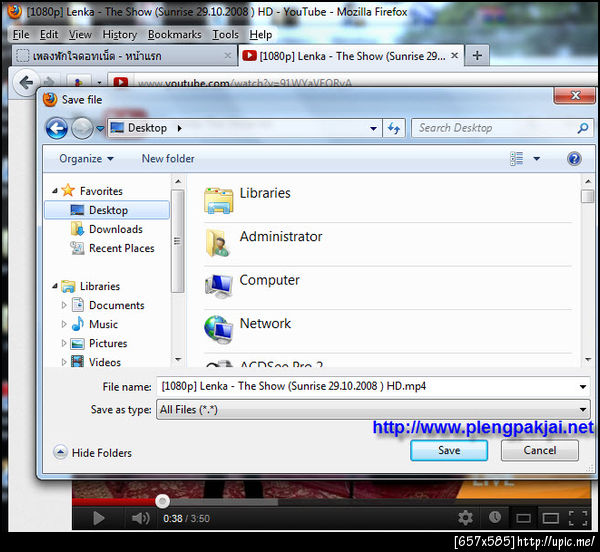Select Recent Places in Favorites
The image size is (600, 552).
click(x=112, y=248)
